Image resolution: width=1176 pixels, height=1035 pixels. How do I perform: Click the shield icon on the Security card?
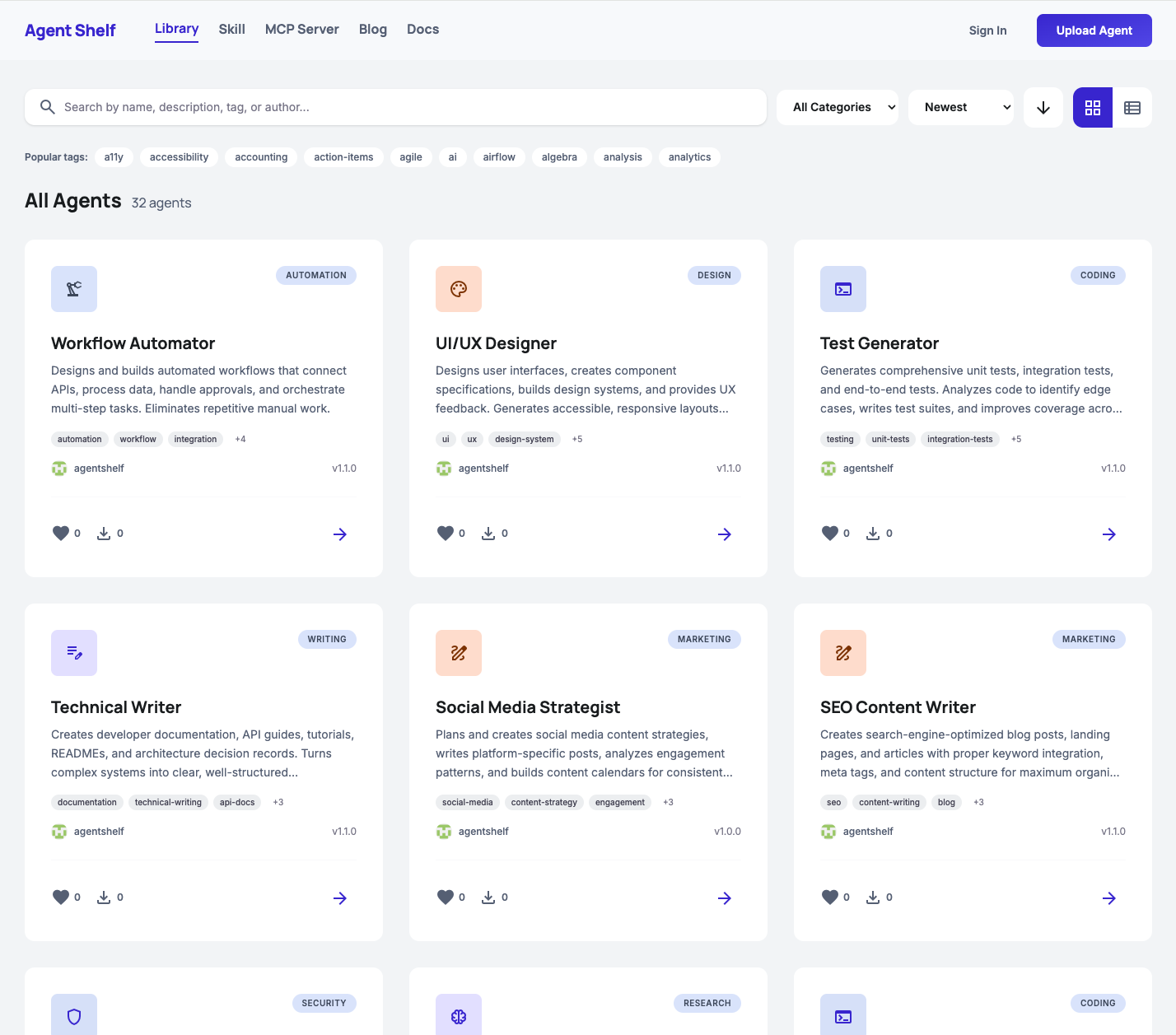74,1016
